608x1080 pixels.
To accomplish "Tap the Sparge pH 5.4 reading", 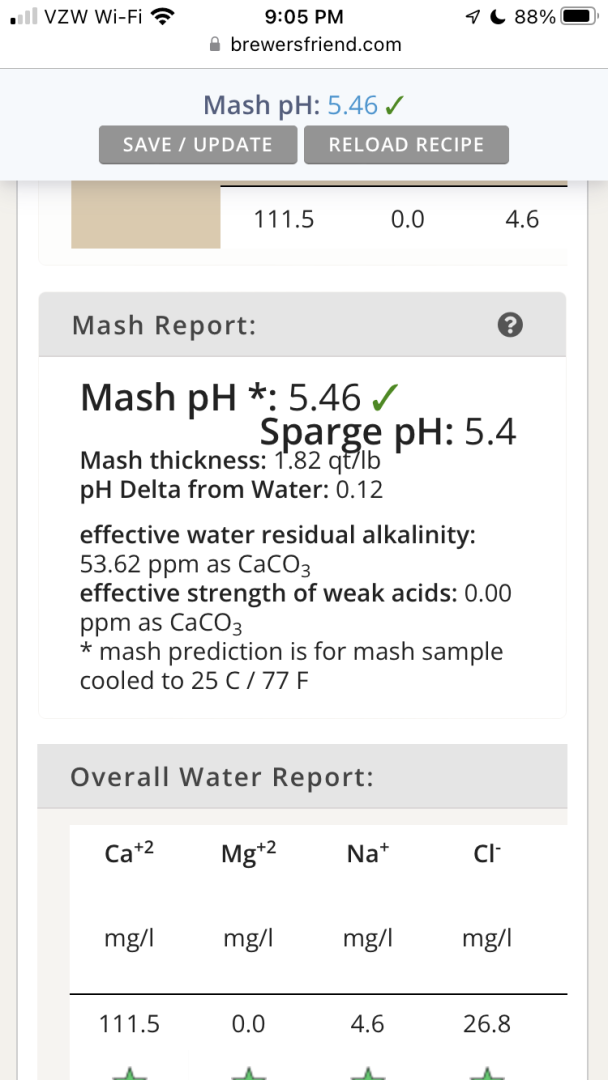I will (388, 433).
